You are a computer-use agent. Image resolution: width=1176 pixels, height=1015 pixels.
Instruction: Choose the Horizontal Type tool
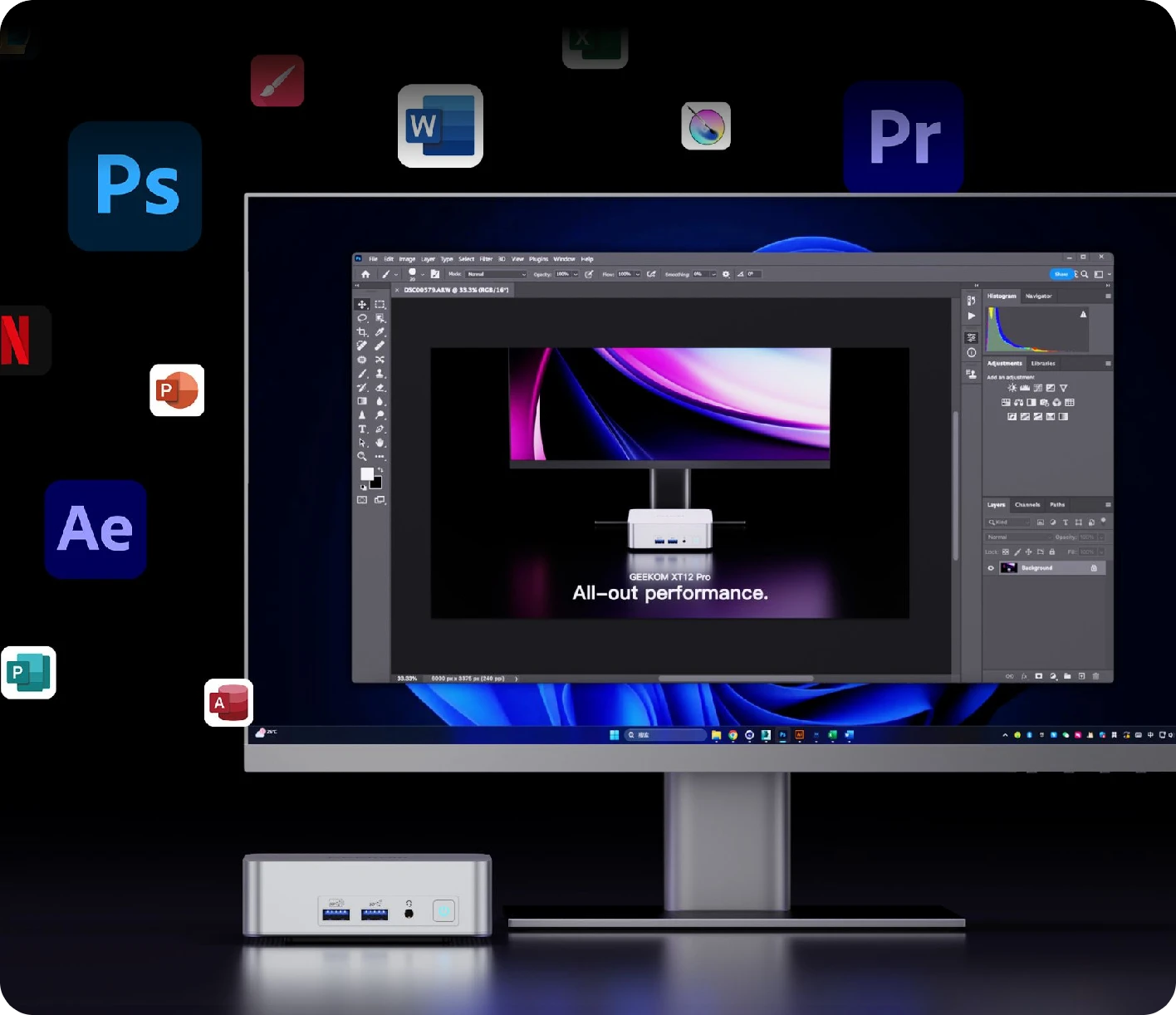point(362,429)
